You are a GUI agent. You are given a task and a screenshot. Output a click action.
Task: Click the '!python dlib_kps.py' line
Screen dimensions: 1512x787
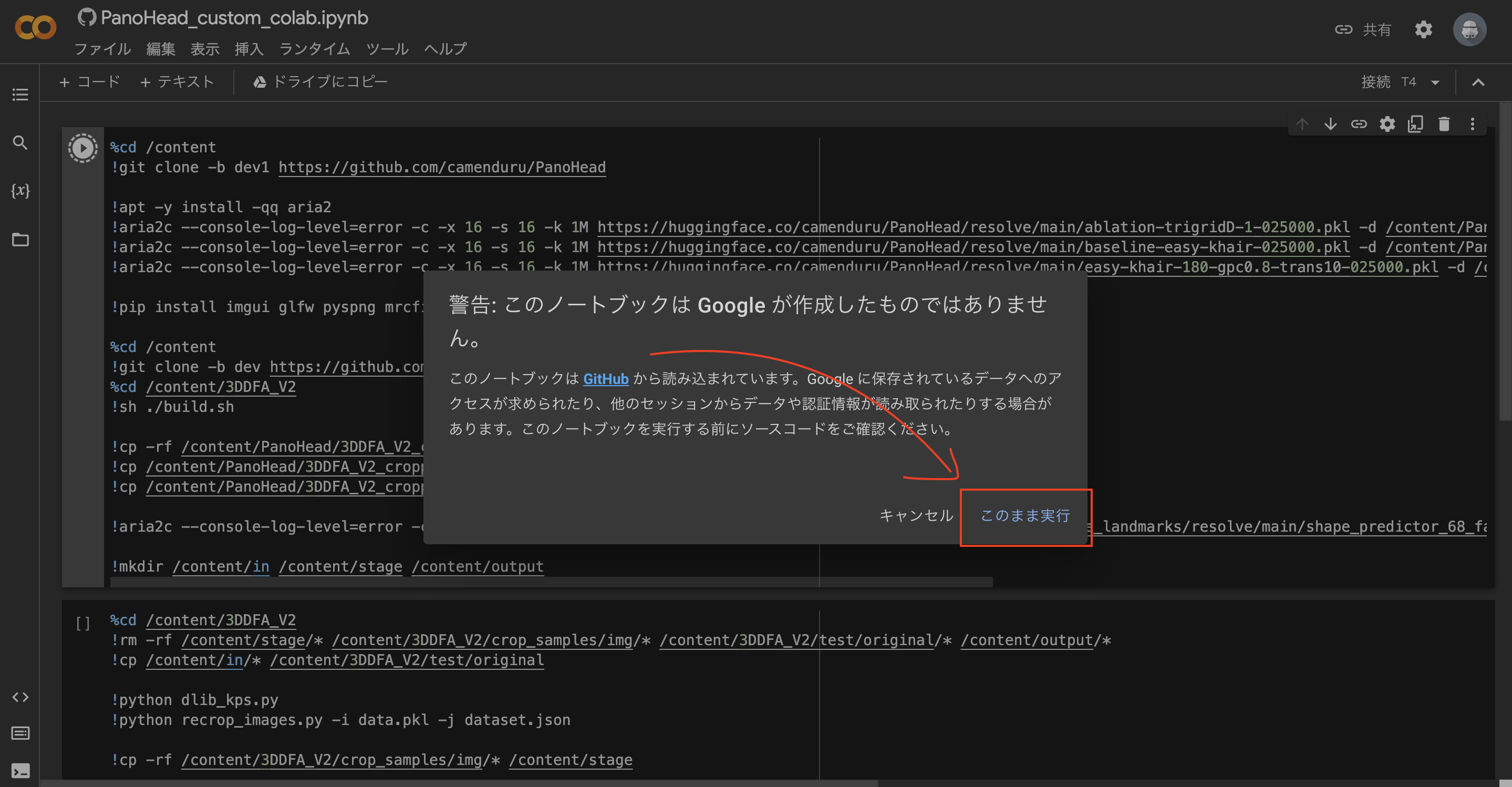194,700
